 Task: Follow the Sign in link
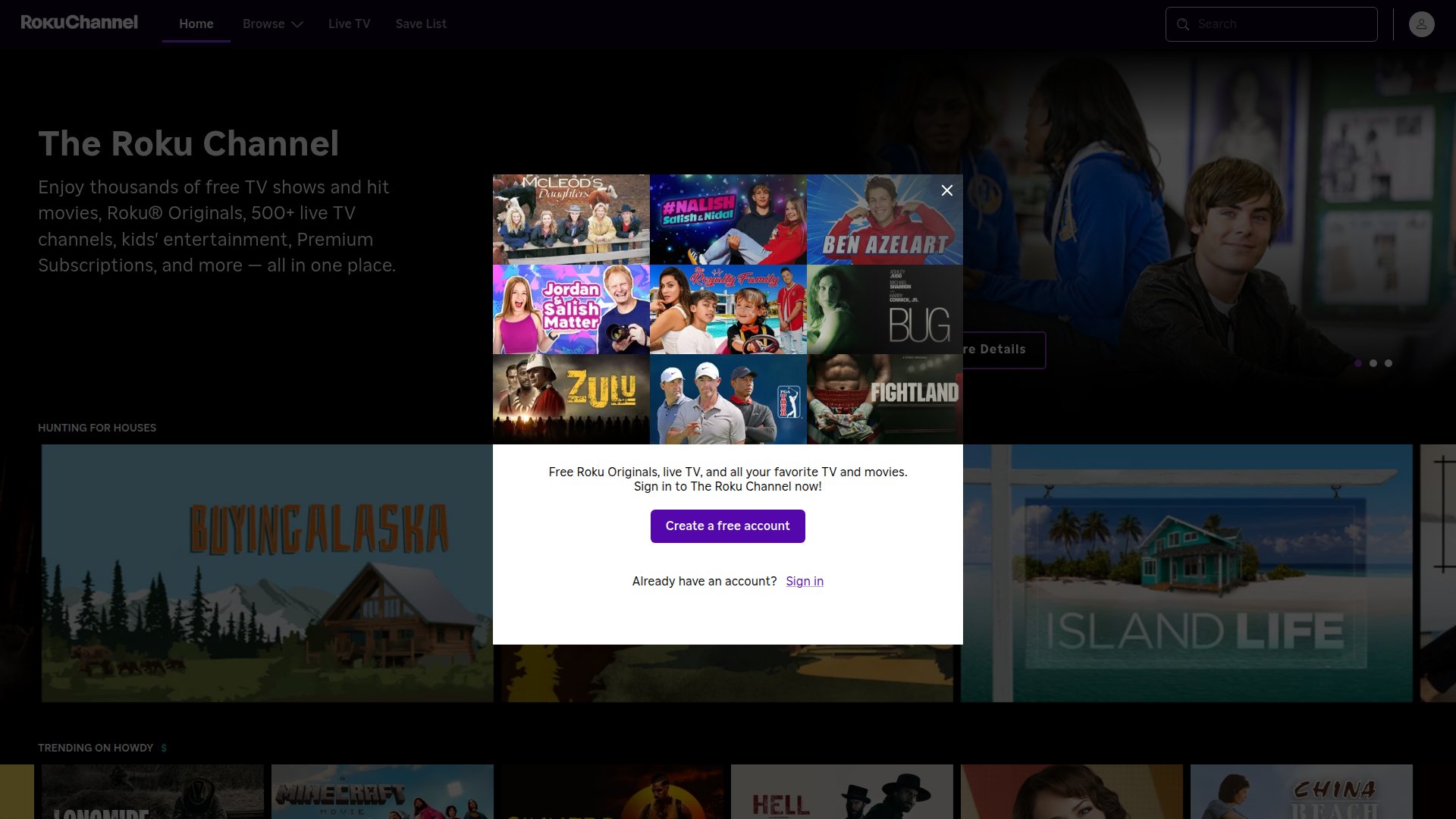805,581
